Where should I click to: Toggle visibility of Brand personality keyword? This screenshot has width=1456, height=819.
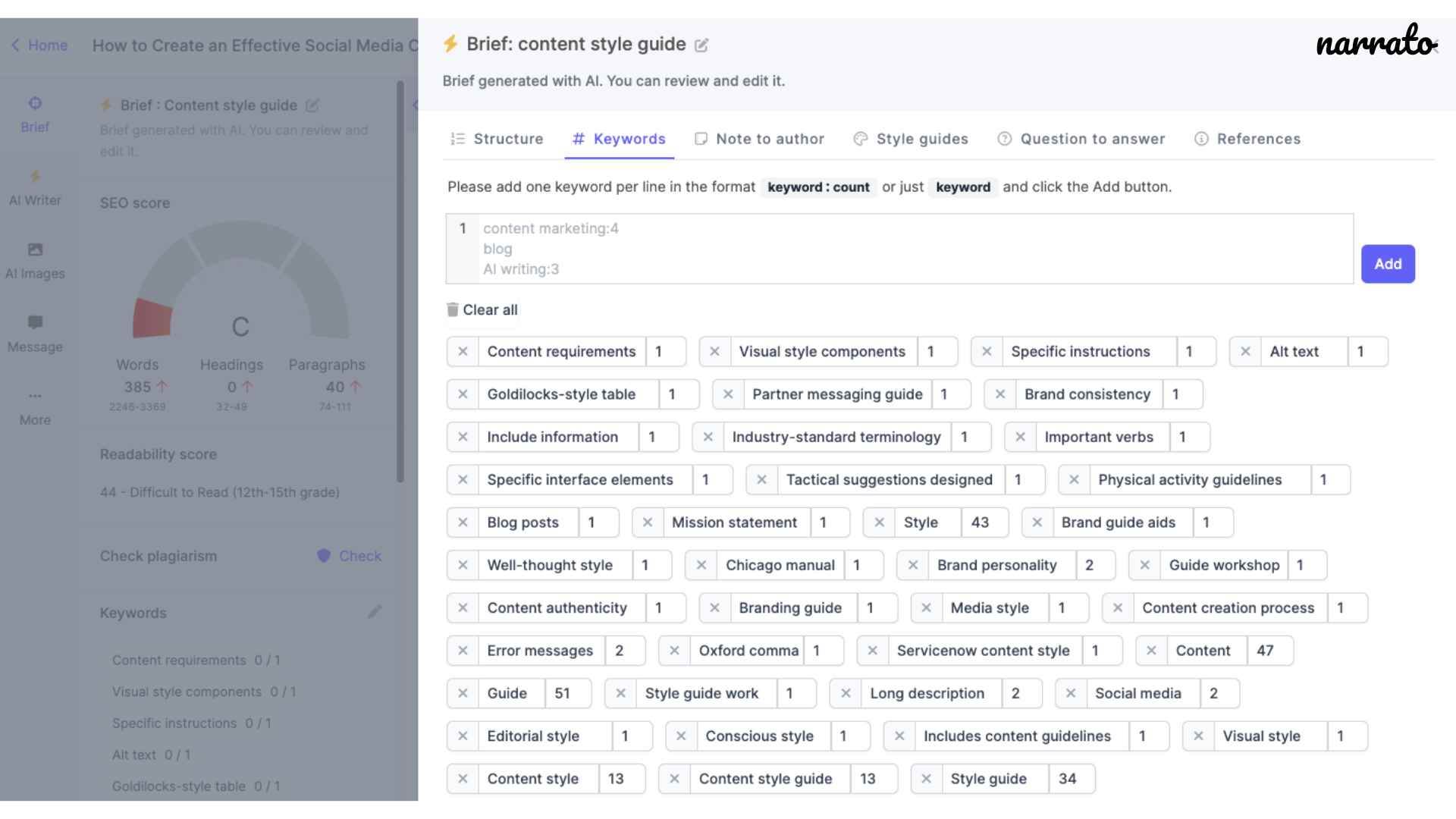click(x=912, y=565)
